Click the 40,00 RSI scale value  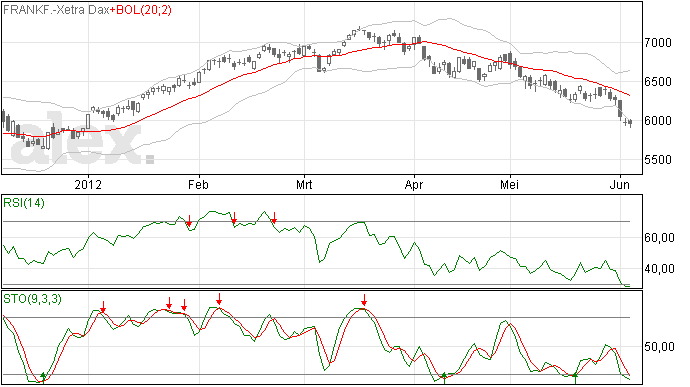click(x=659, y=269)
